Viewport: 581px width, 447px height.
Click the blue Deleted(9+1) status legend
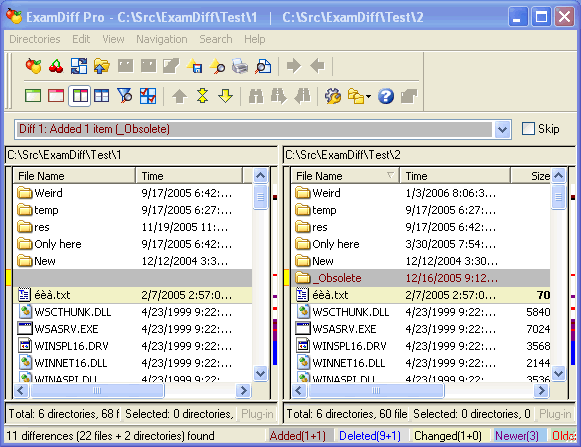370,436
